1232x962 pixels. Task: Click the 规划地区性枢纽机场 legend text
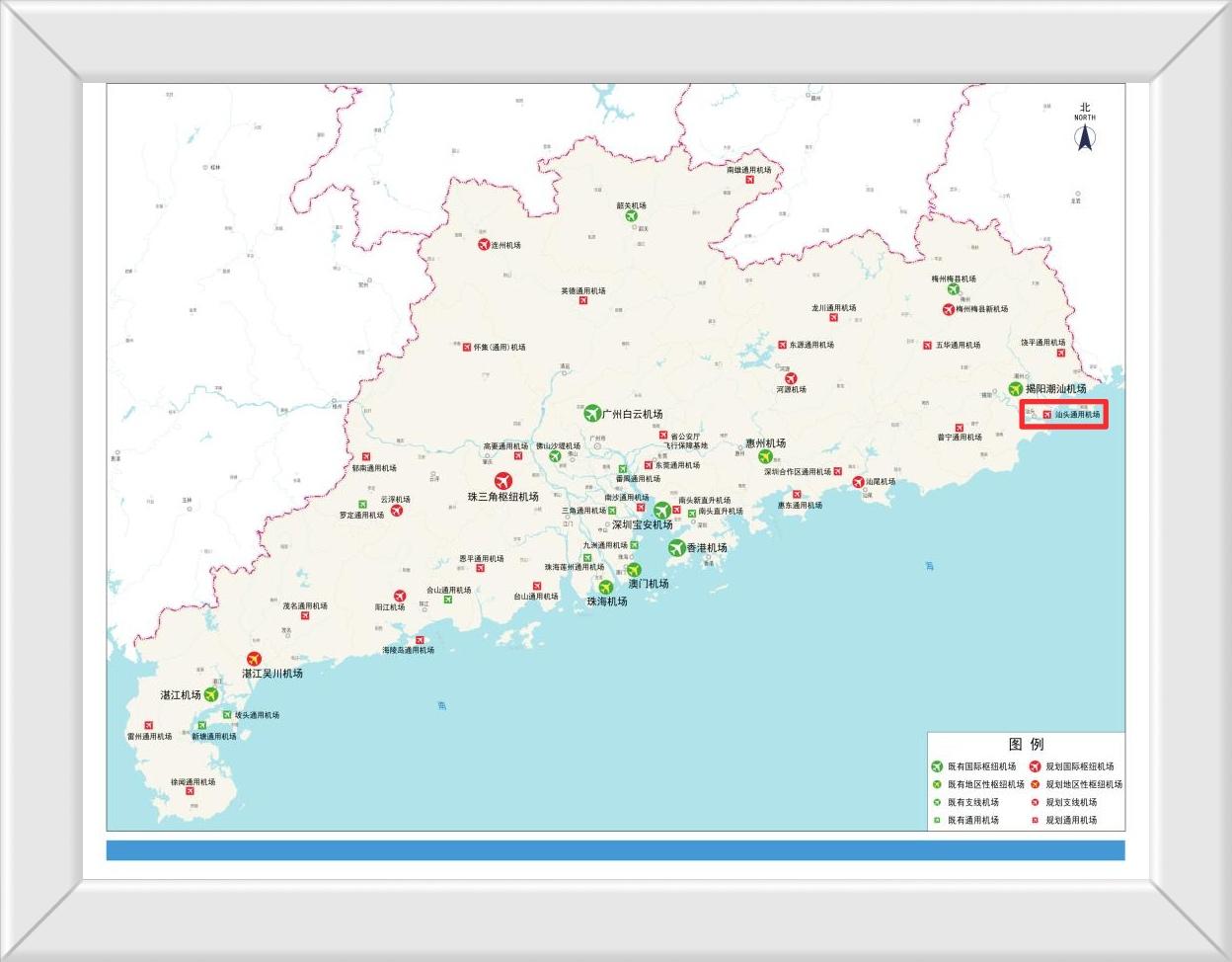[x=1084, y=784]
